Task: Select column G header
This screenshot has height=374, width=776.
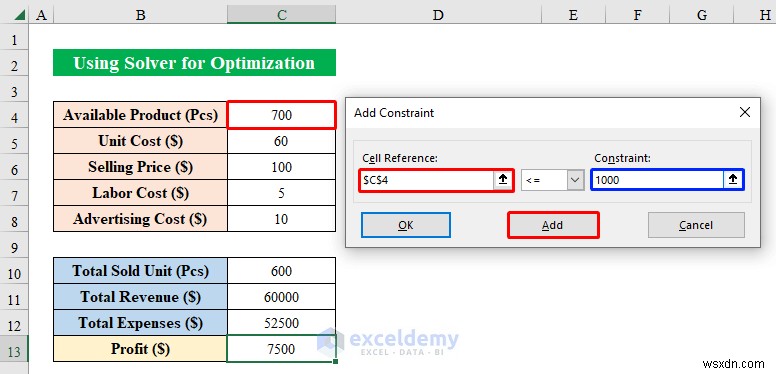Action: [702, 15]
